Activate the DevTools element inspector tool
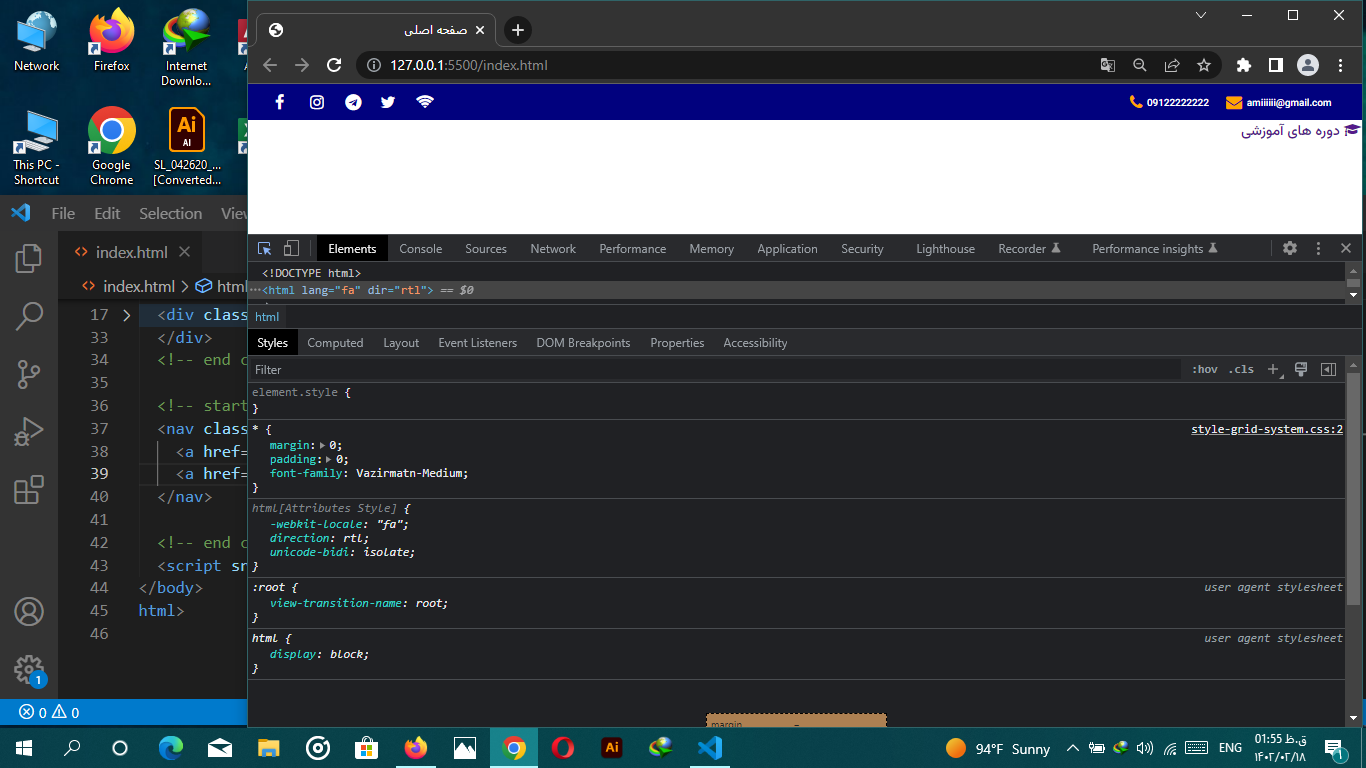1366x768 pixels. click(265, 248)
